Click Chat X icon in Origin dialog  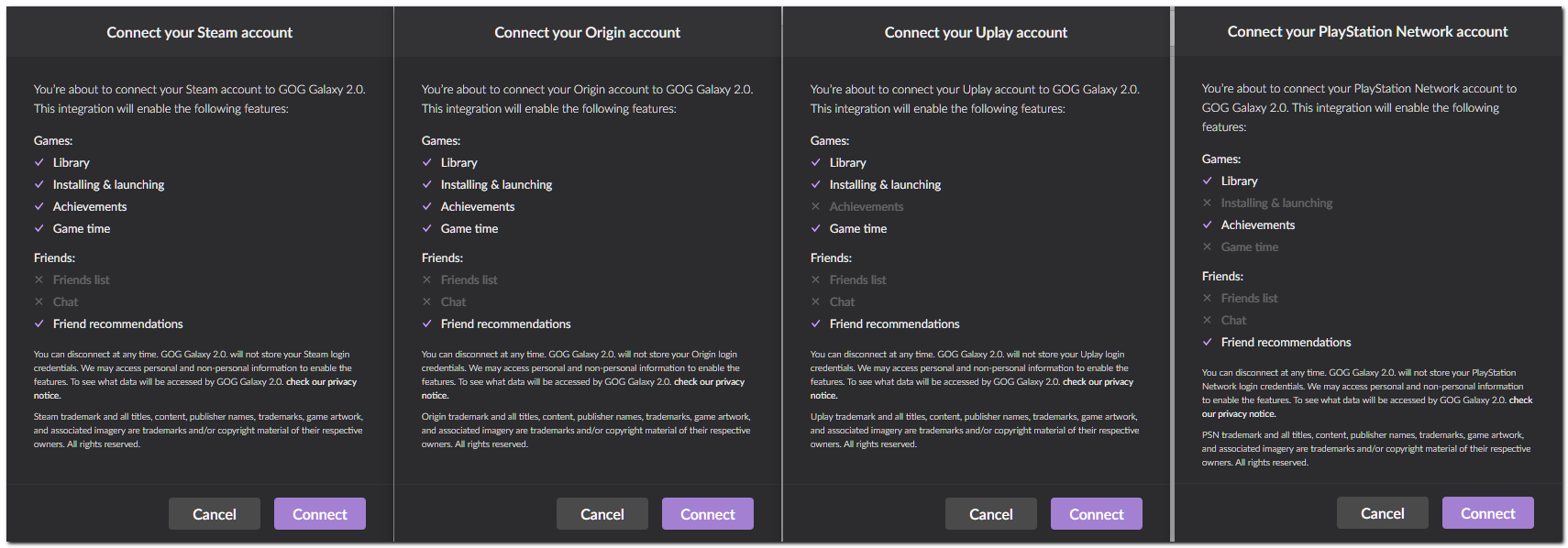coord(427,301)
